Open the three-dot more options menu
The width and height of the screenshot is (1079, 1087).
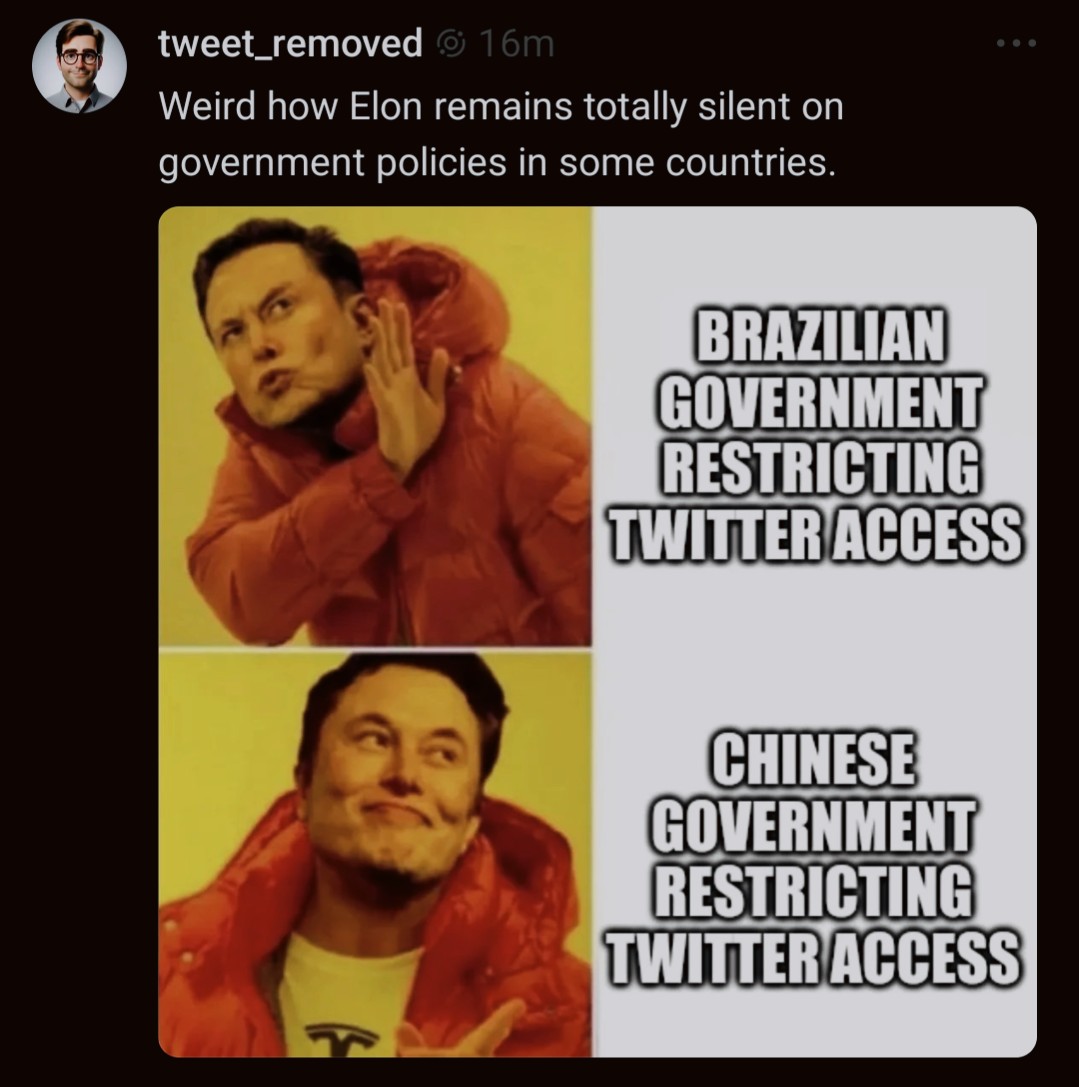tap(1016, 43)
